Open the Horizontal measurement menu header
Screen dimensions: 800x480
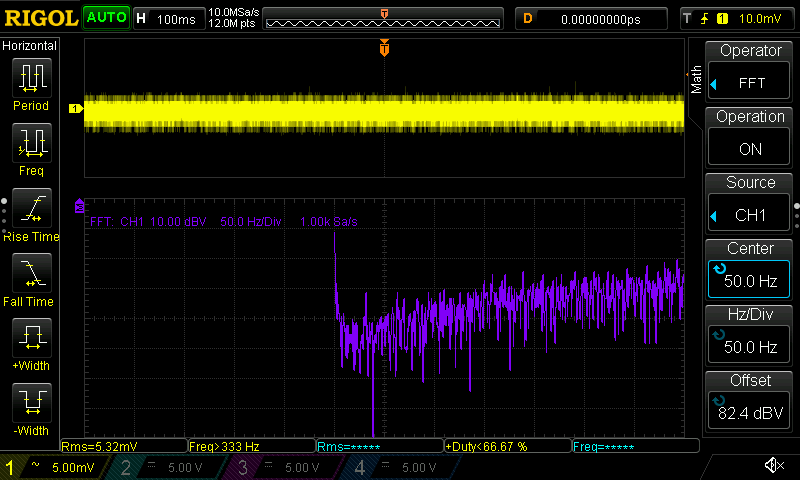tap(30, 46)
